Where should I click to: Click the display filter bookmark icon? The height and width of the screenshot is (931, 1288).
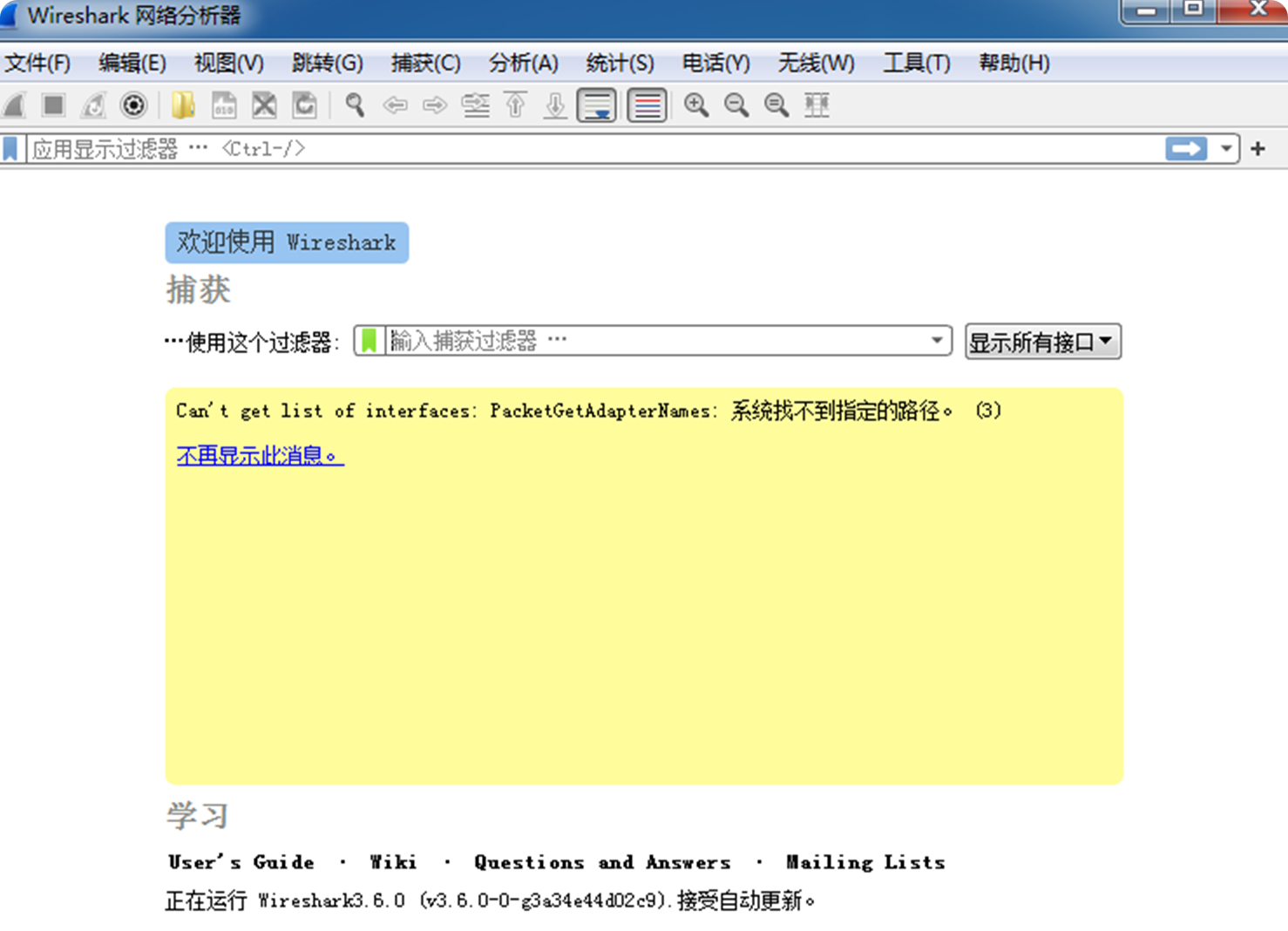[x=10, y=149]
